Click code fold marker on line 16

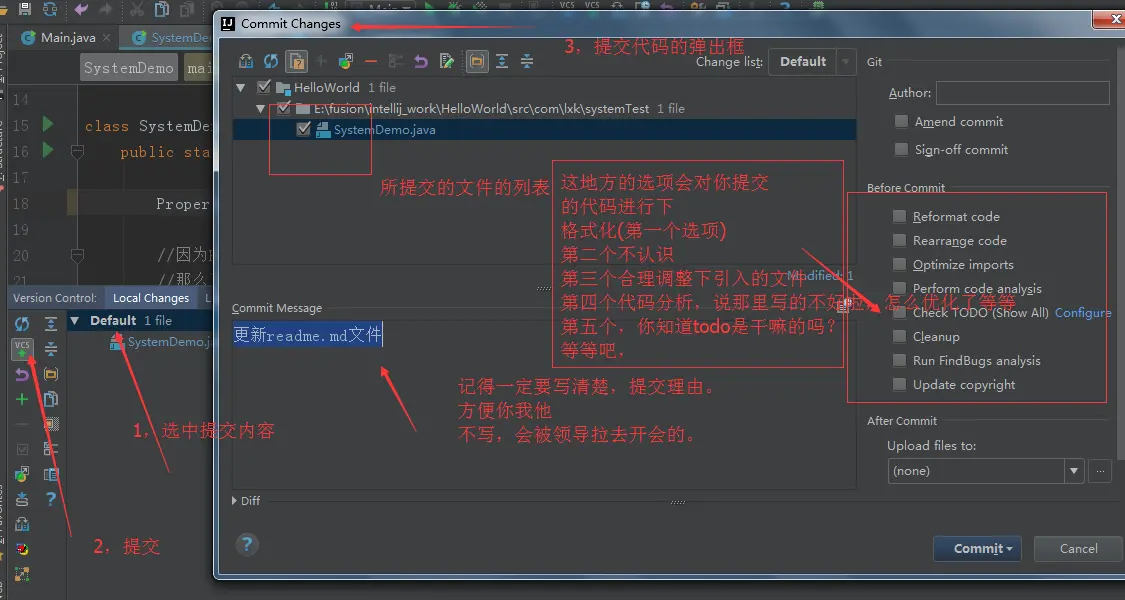point(77,151)
